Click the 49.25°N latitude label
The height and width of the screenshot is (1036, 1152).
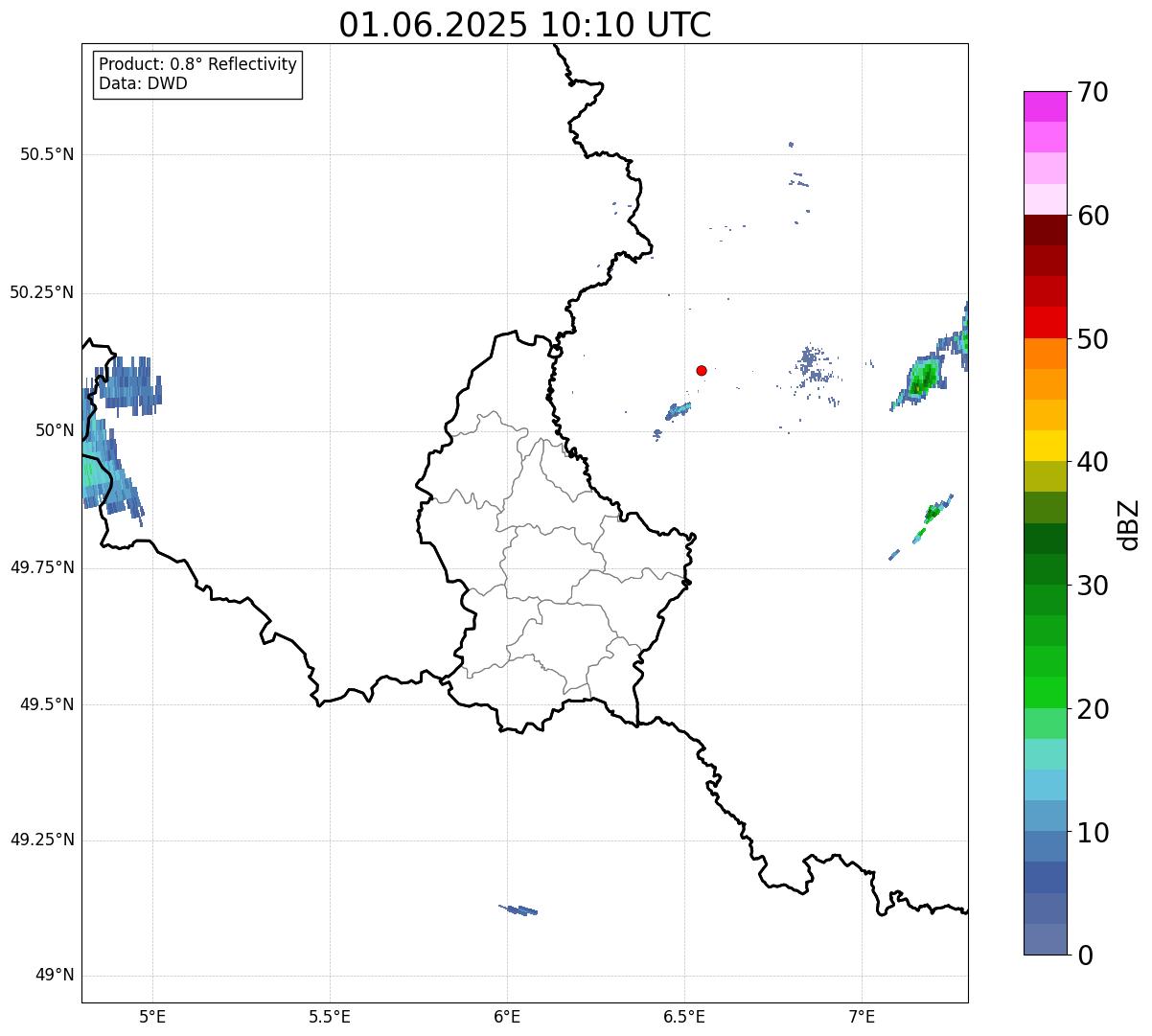(41, 840)
